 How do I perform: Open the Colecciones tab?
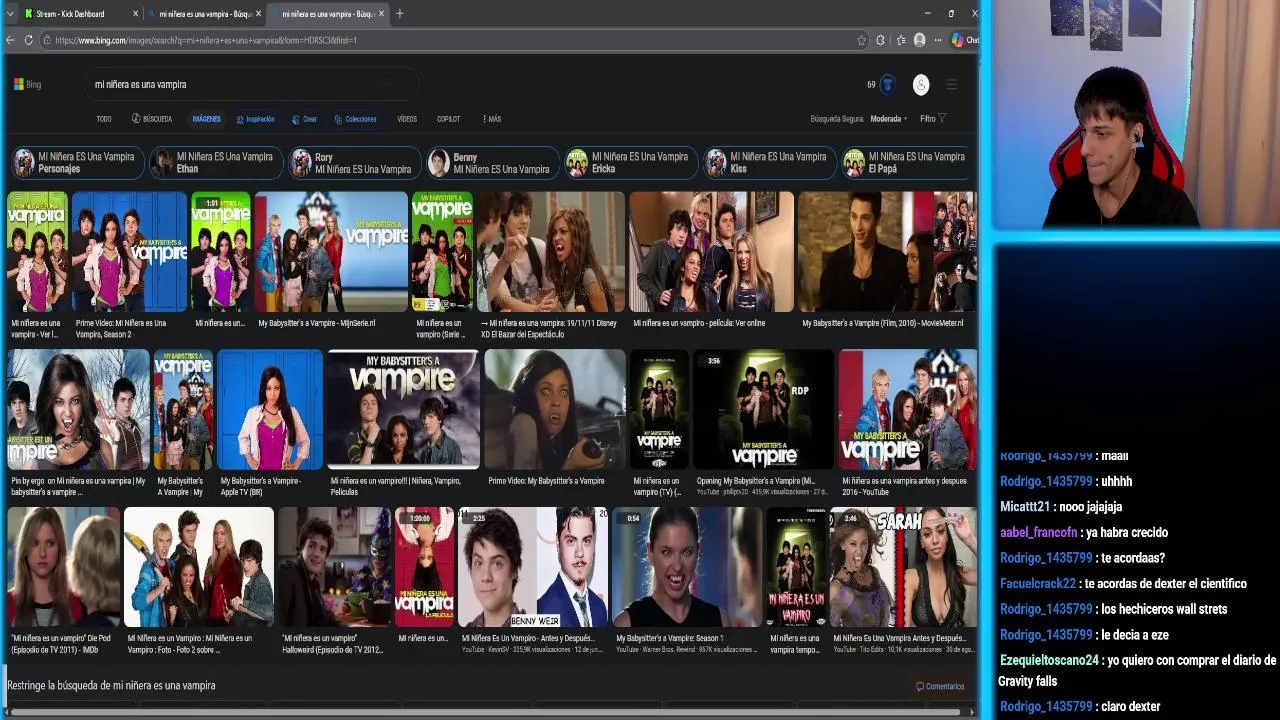coord(355,119)
